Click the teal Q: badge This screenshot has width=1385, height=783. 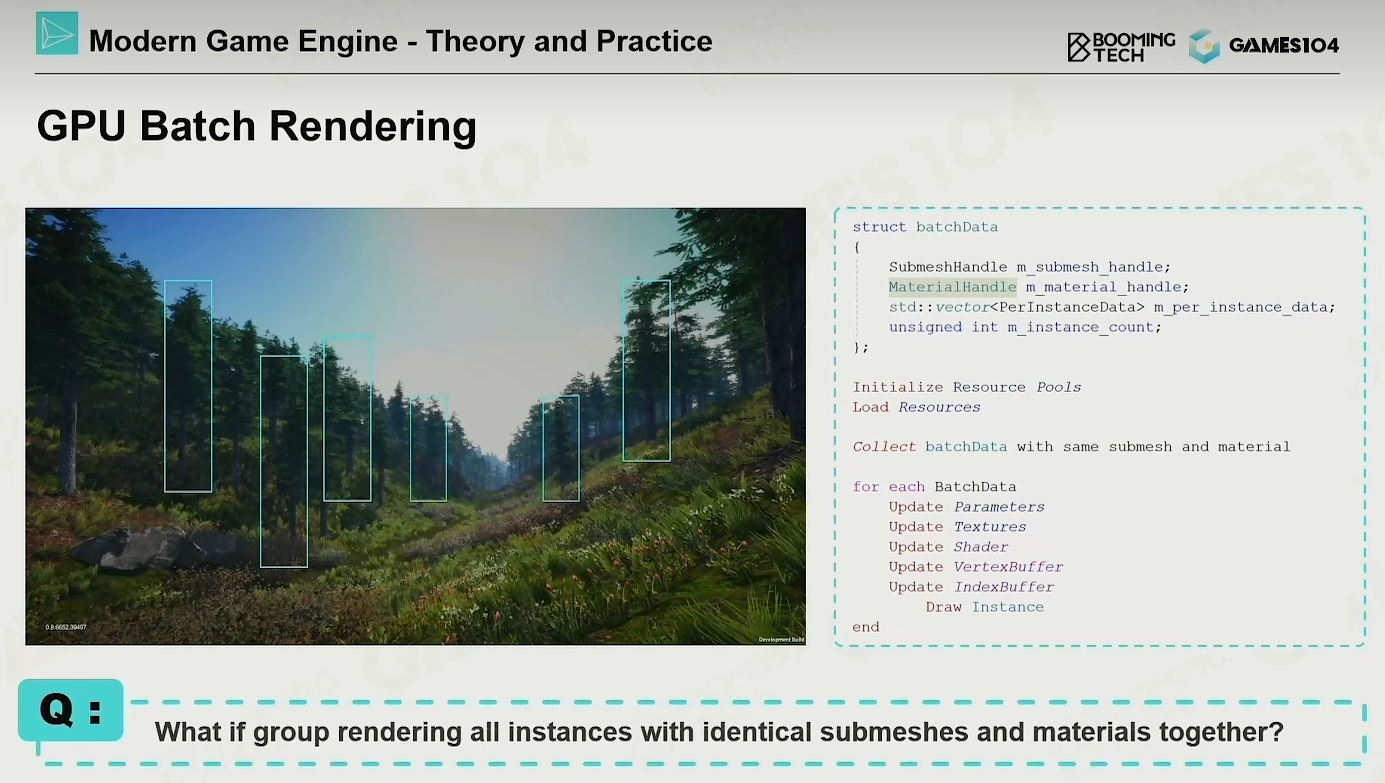(x=71, y=710)
